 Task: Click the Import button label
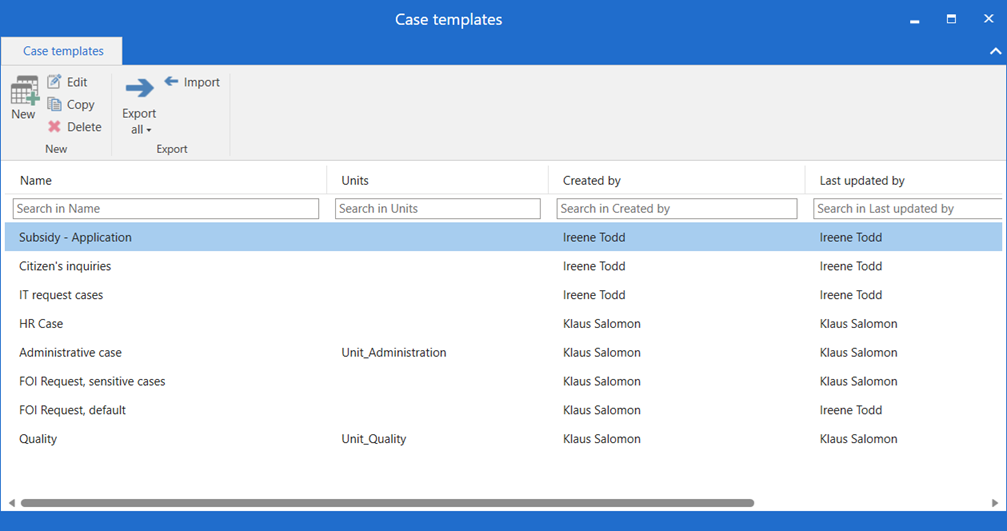point(202,82)
